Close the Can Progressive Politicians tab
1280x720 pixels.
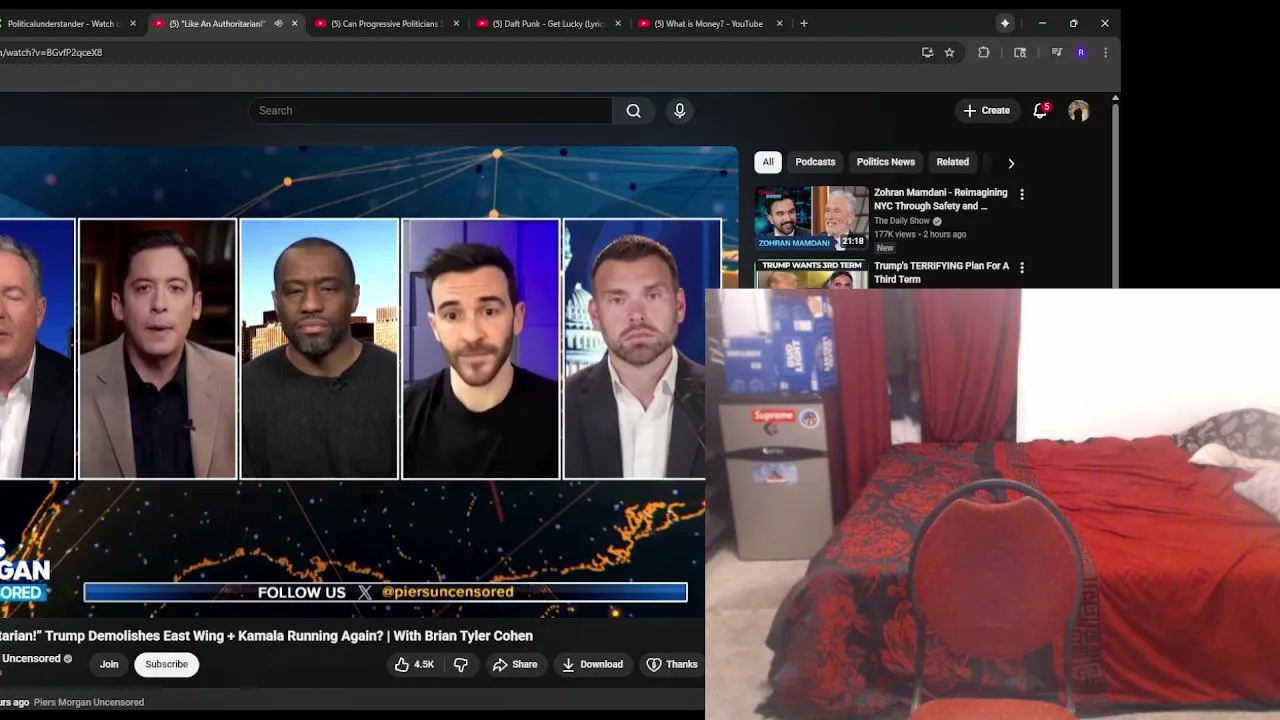pos(457,24)
